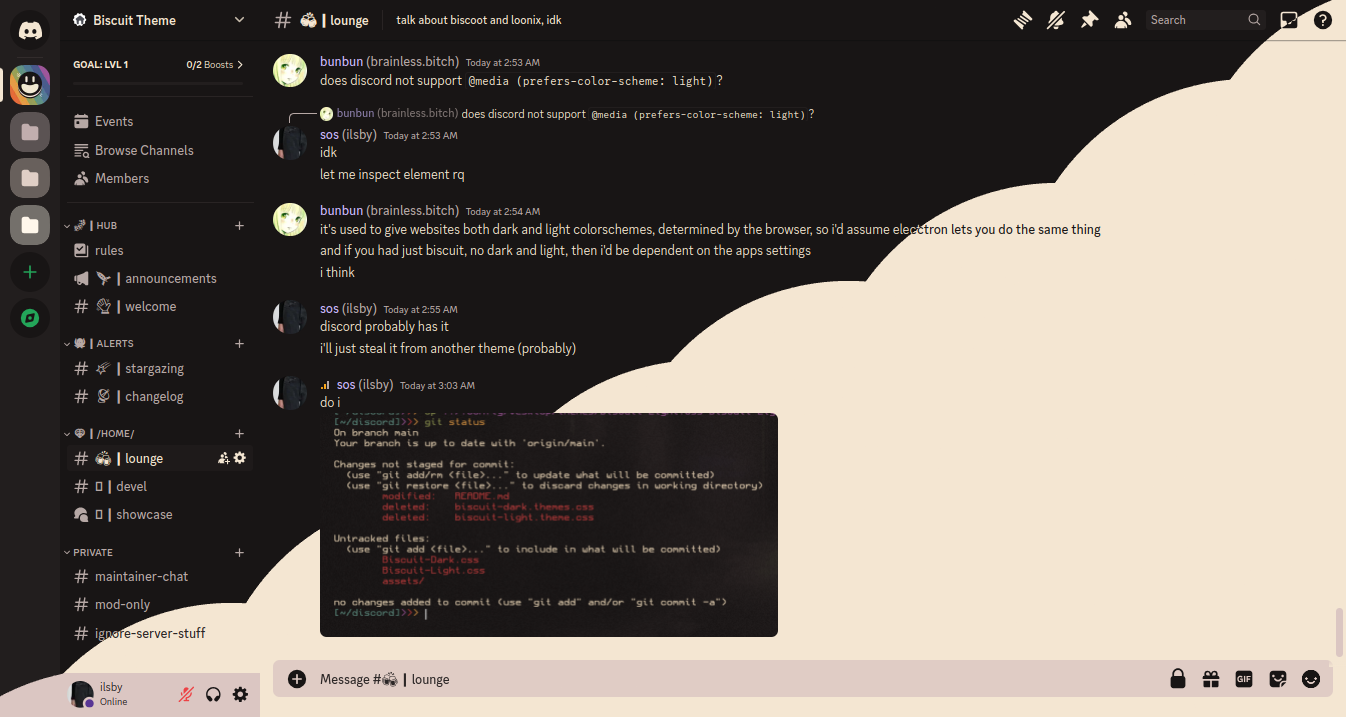Image resolution: width=1346 pixels, height=717 pixels.
Task: Collapse the ALERTS category
Action: [x=100, y=344]
